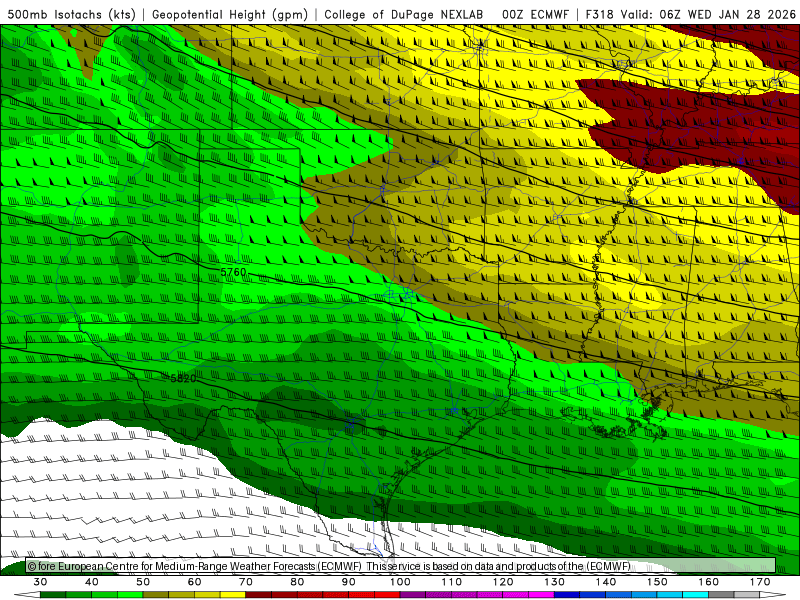The width and height of the screenshot is (800, 600).
Task: Click the 150 knot legend label
Action: pos(658,582)
